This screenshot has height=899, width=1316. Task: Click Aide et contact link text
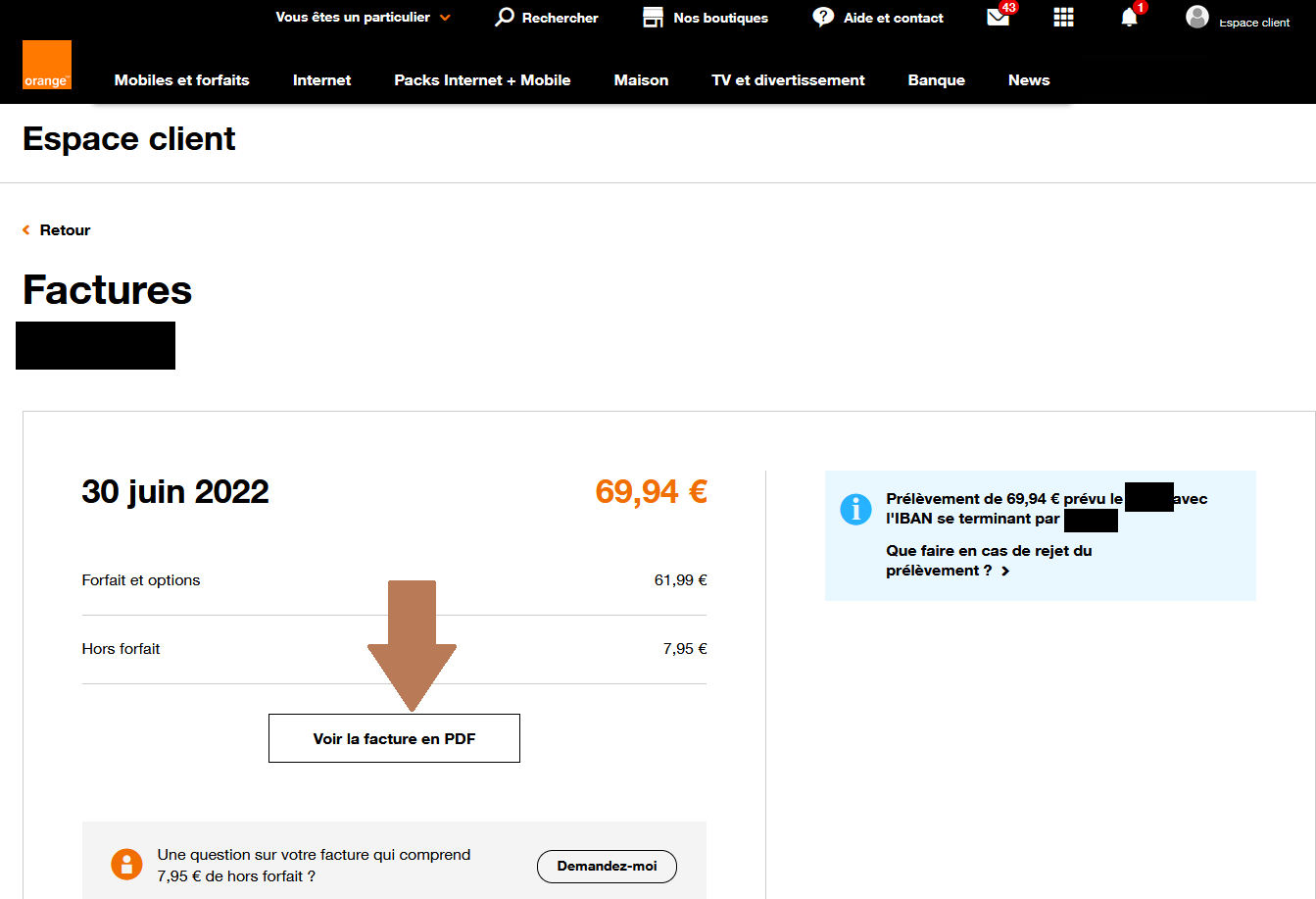click(x=894, y=18)
